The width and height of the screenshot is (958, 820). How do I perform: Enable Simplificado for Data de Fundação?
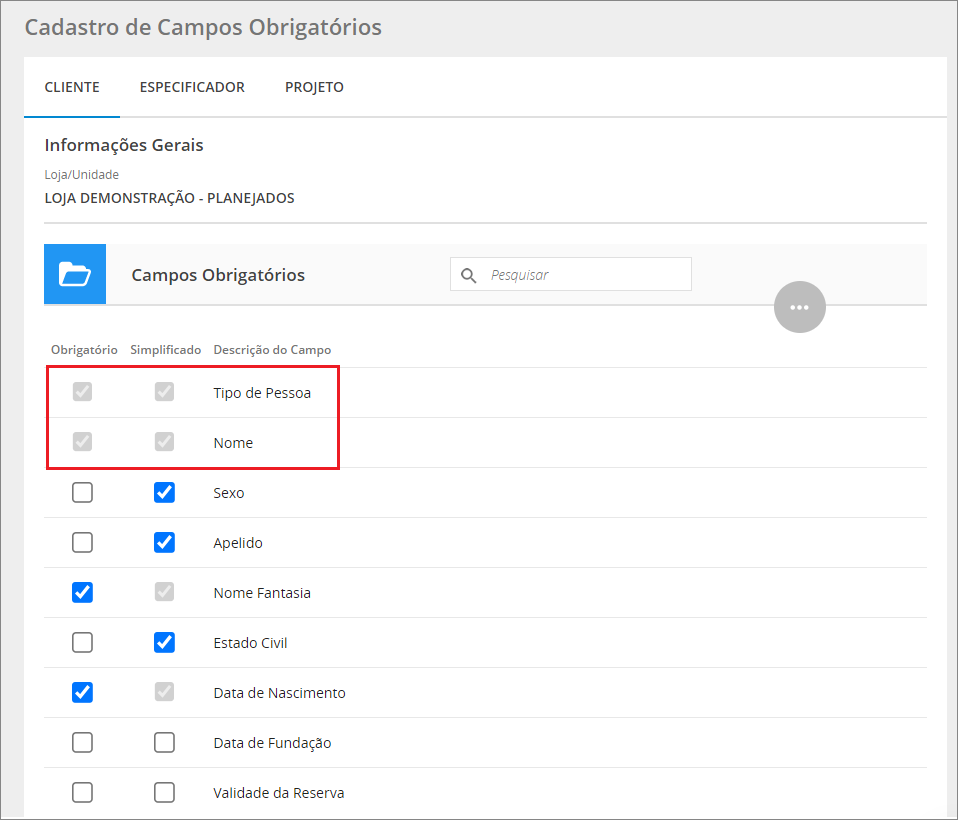(x=165, y=742)
